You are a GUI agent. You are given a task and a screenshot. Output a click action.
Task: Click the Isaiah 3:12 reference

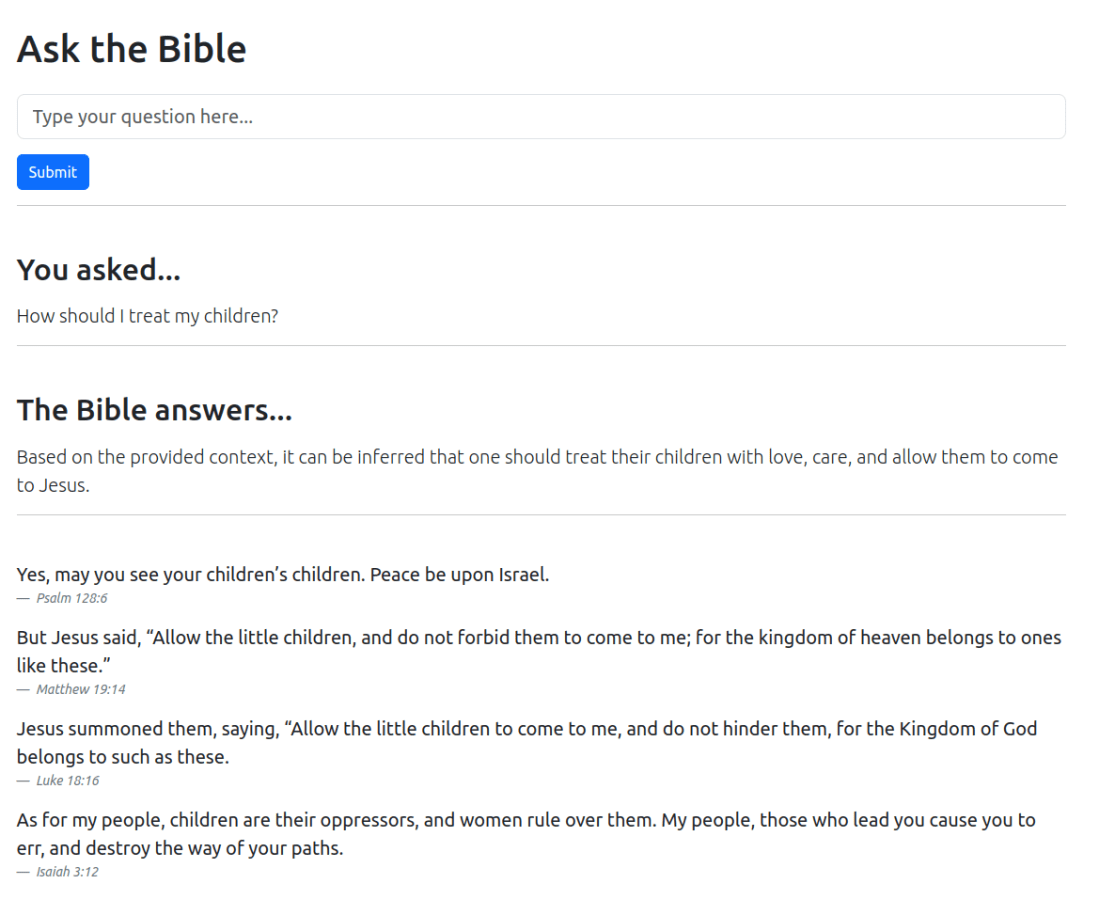[x=67, y=872]
